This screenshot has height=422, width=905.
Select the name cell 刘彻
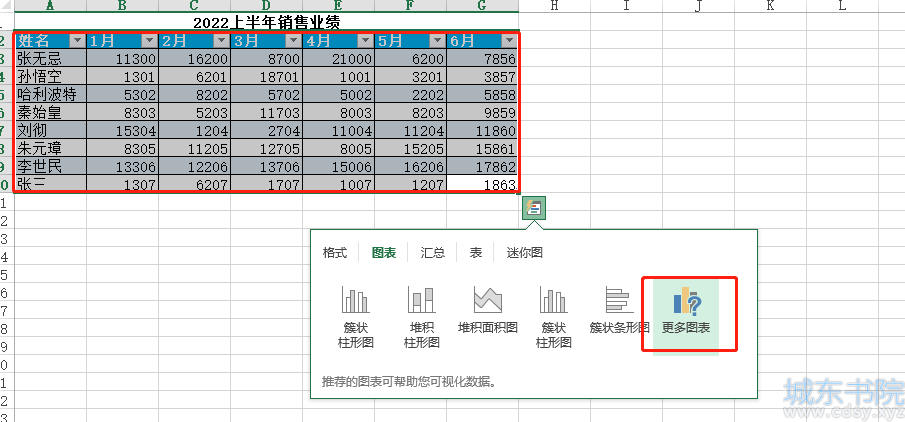pos(51,130)
